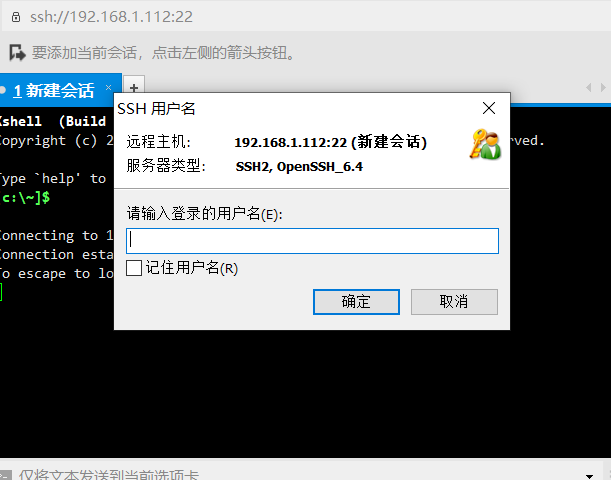Expand the compose bar target dropdown arrow
The width and height of the screenshot is (611, 480).
point(589,476)
